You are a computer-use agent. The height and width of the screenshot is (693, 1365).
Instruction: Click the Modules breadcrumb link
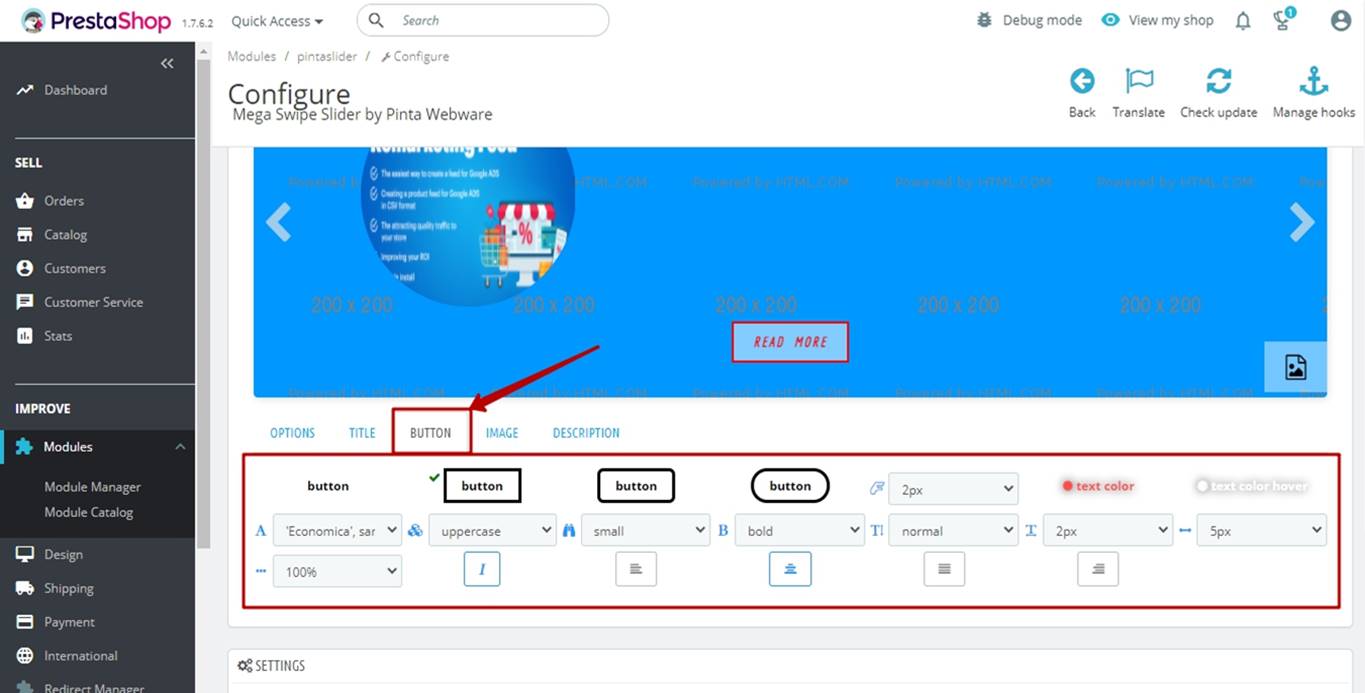tap(251, 57)
